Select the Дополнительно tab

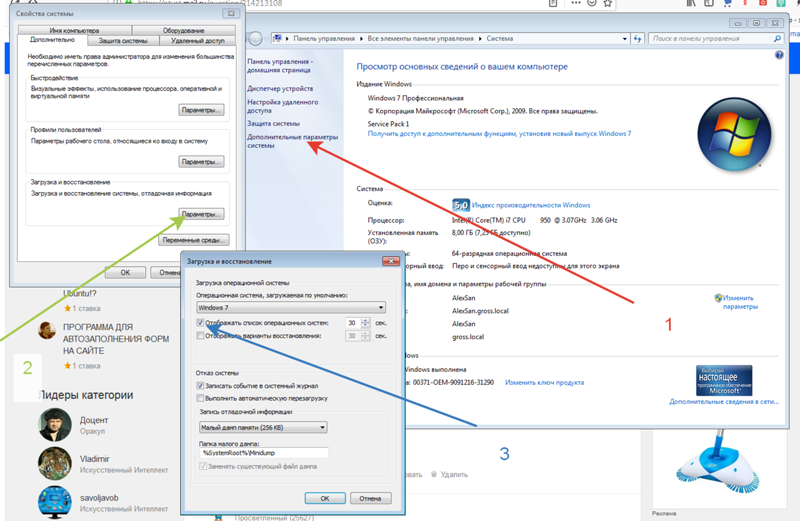point(52,40)
